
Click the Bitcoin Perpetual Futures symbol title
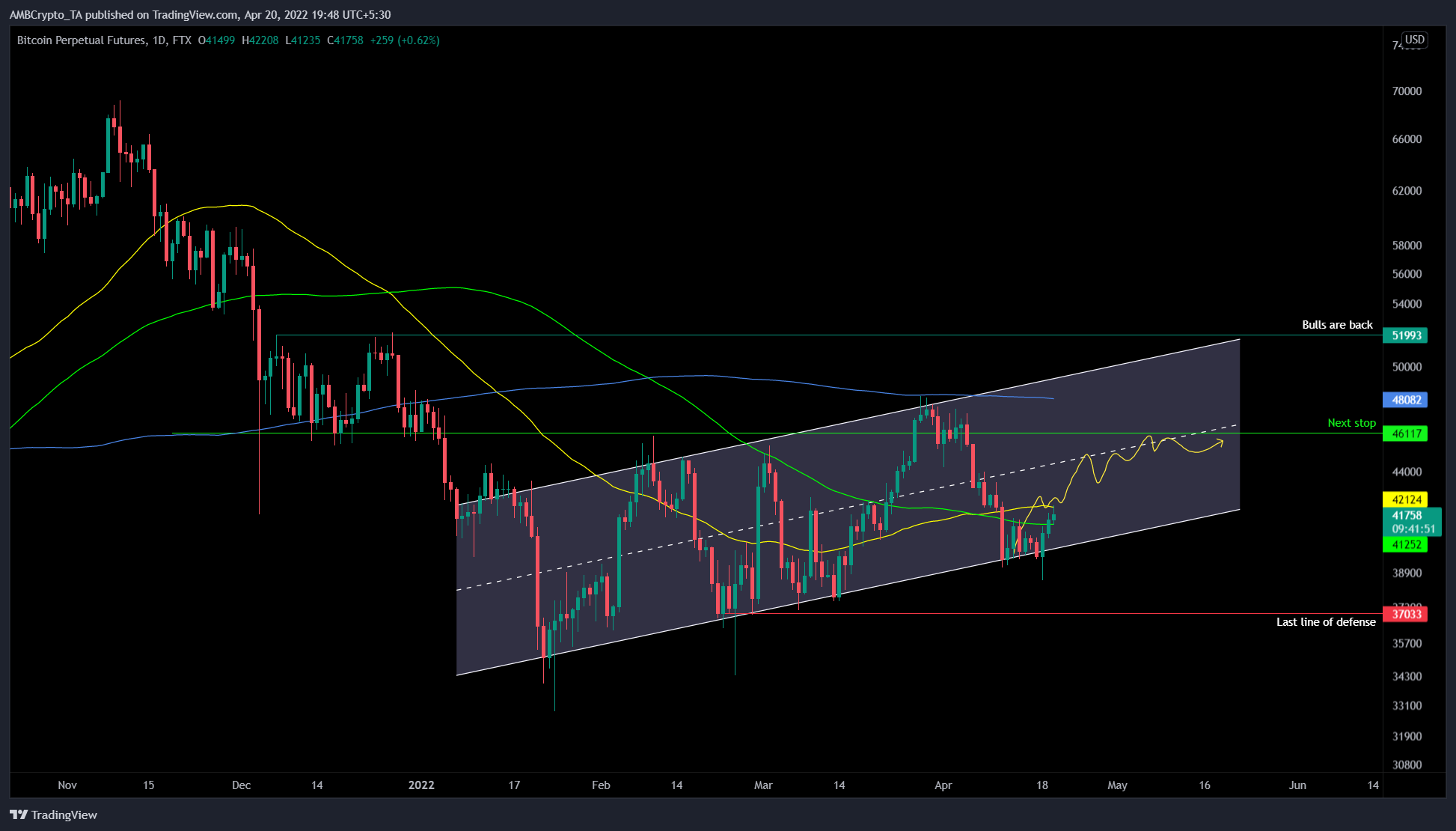tap(81, 40)
